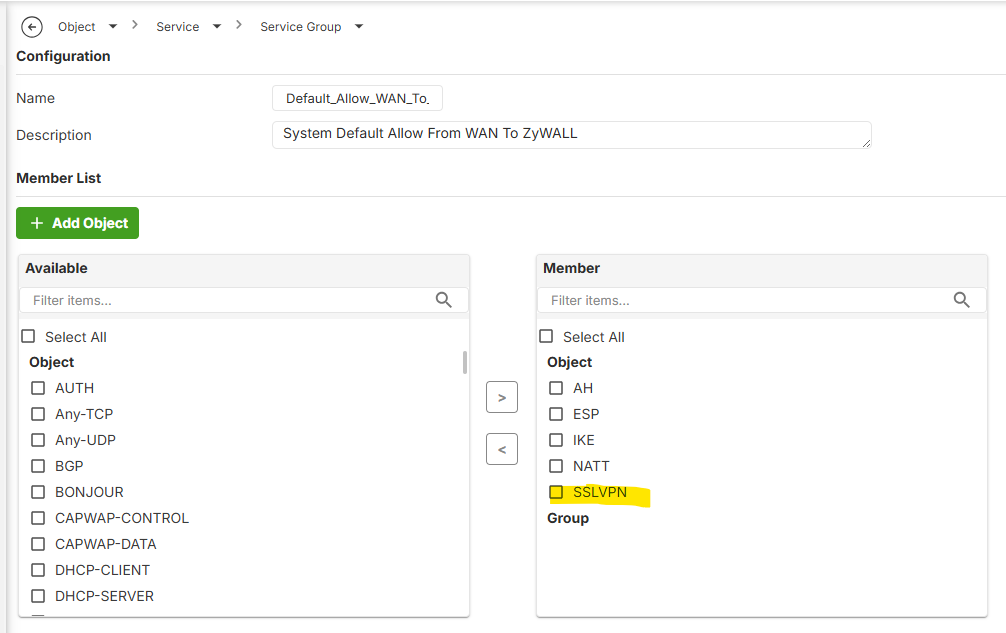Viewport: 1006px width, 633px height.
Task: Expand the Object breadcrumb dropdown
Action: pyautogui.click(x=113, y=27)
